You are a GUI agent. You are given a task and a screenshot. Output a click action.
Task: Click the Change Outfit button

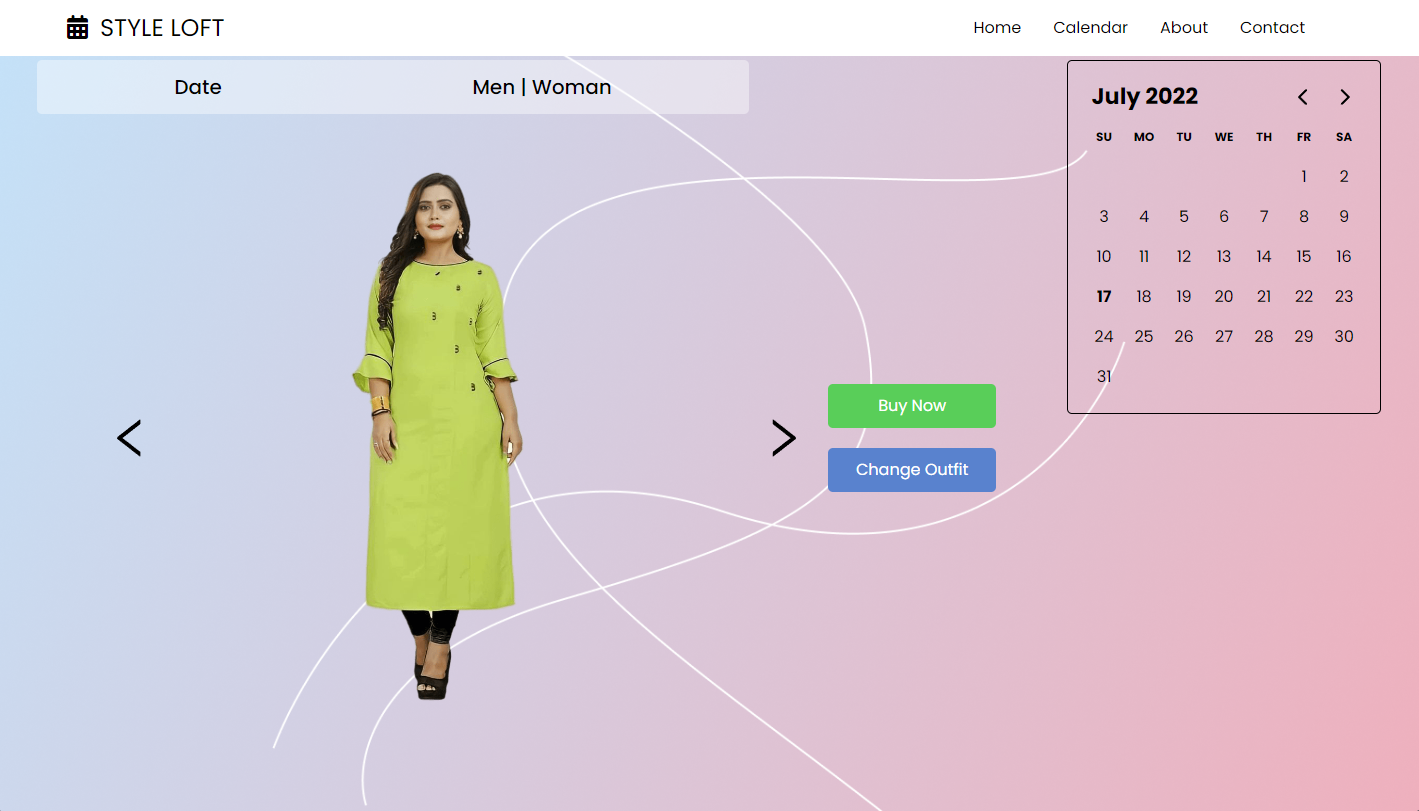point(912,470)
